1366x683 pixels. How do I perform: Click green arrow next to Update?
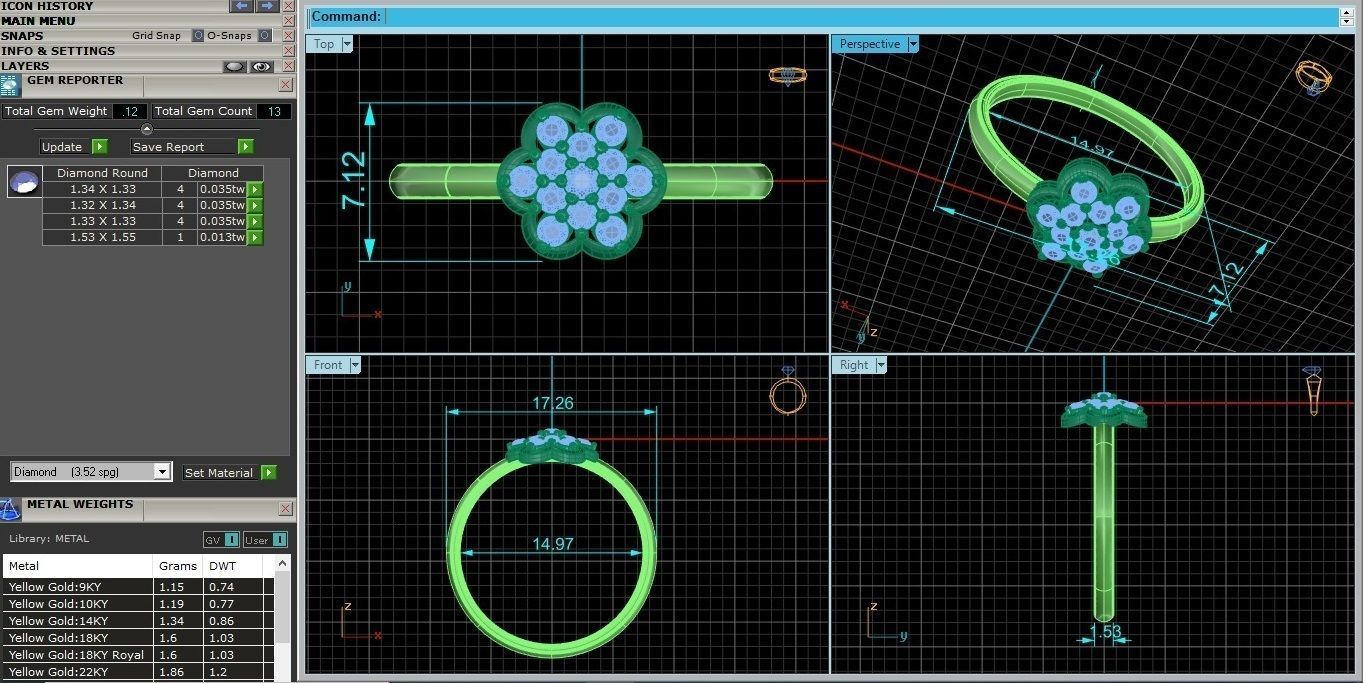[99, 147]
